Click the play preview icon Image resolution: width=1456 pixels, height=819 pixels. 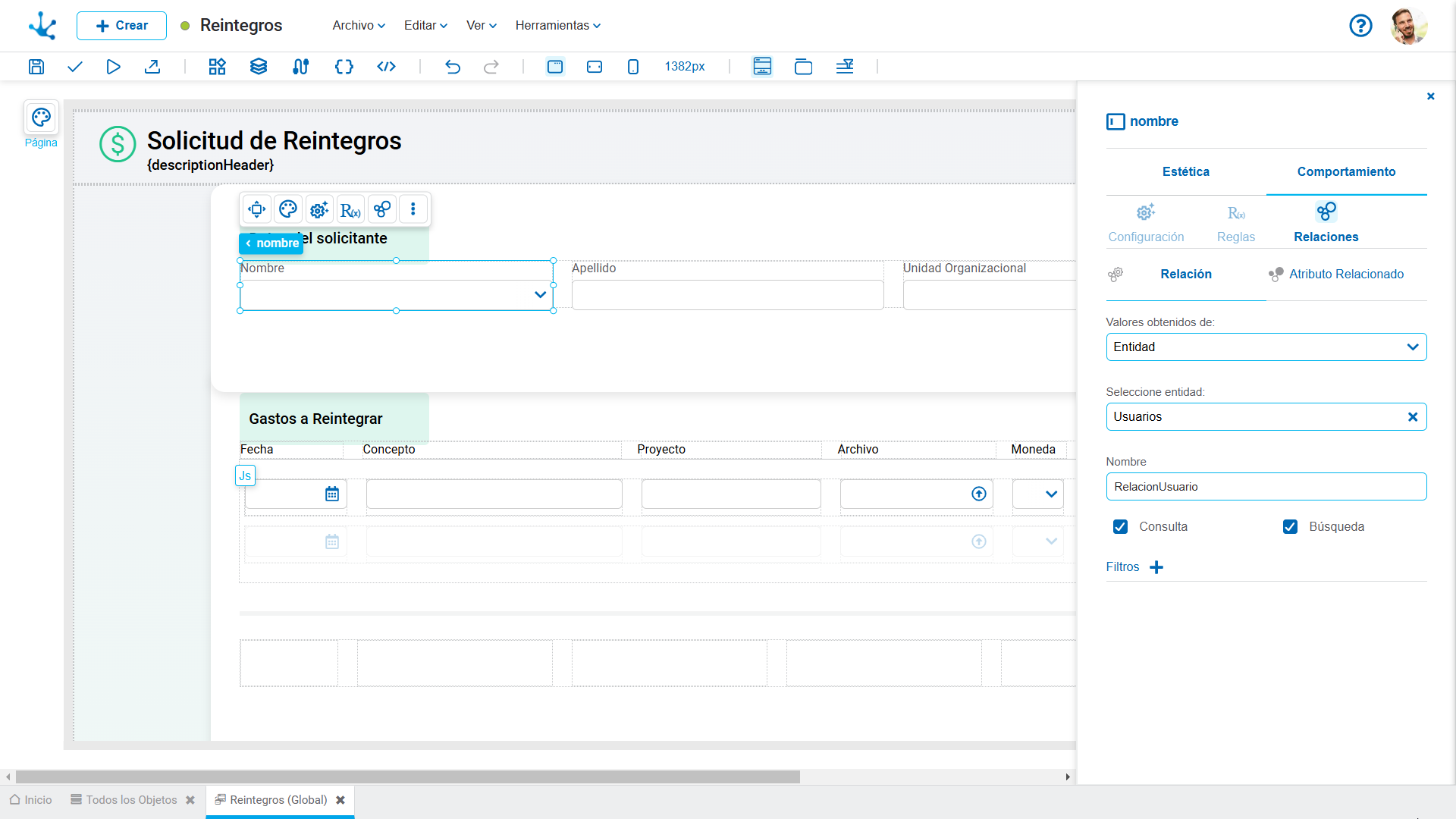click(113, 67)
